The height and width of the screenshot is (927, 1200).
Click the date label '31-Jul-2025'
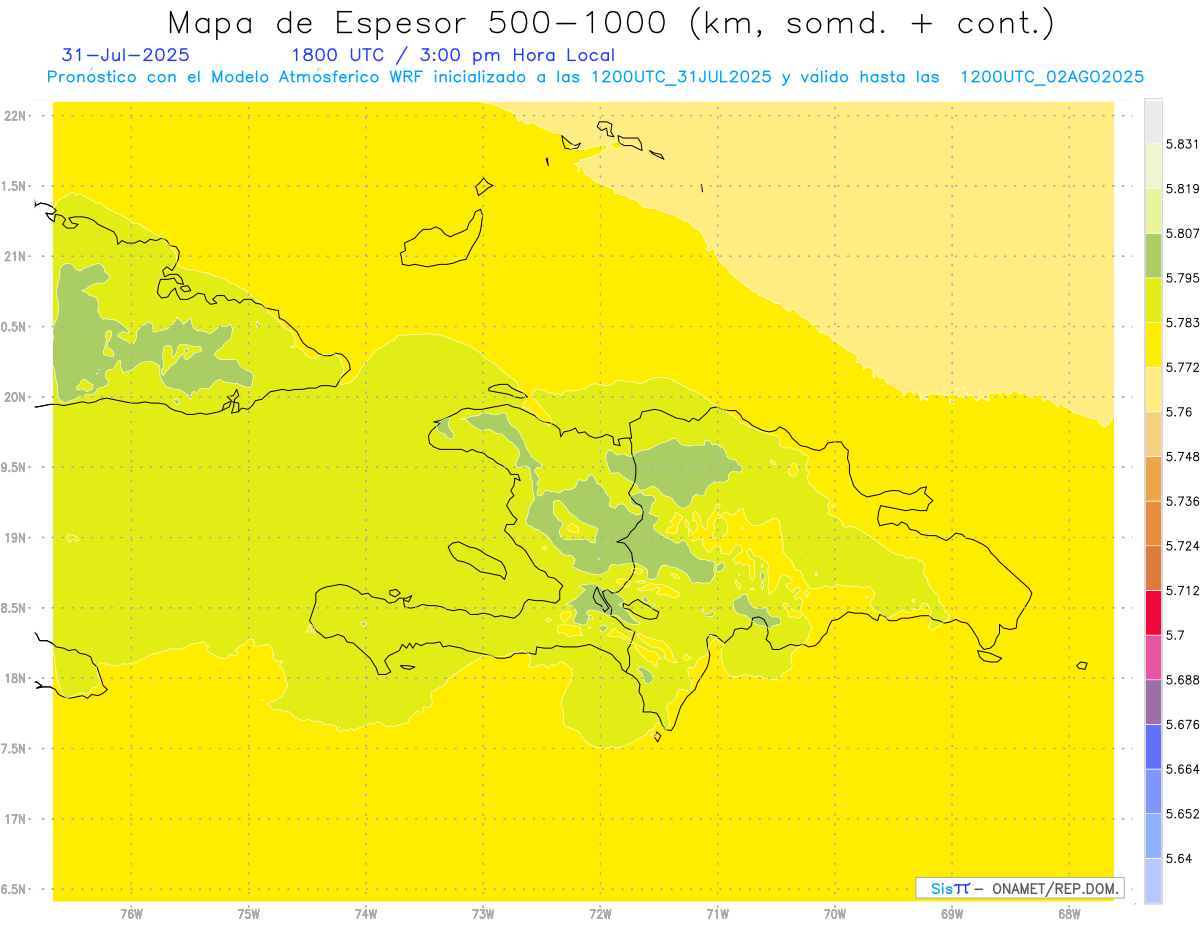(x=125, y=55)
